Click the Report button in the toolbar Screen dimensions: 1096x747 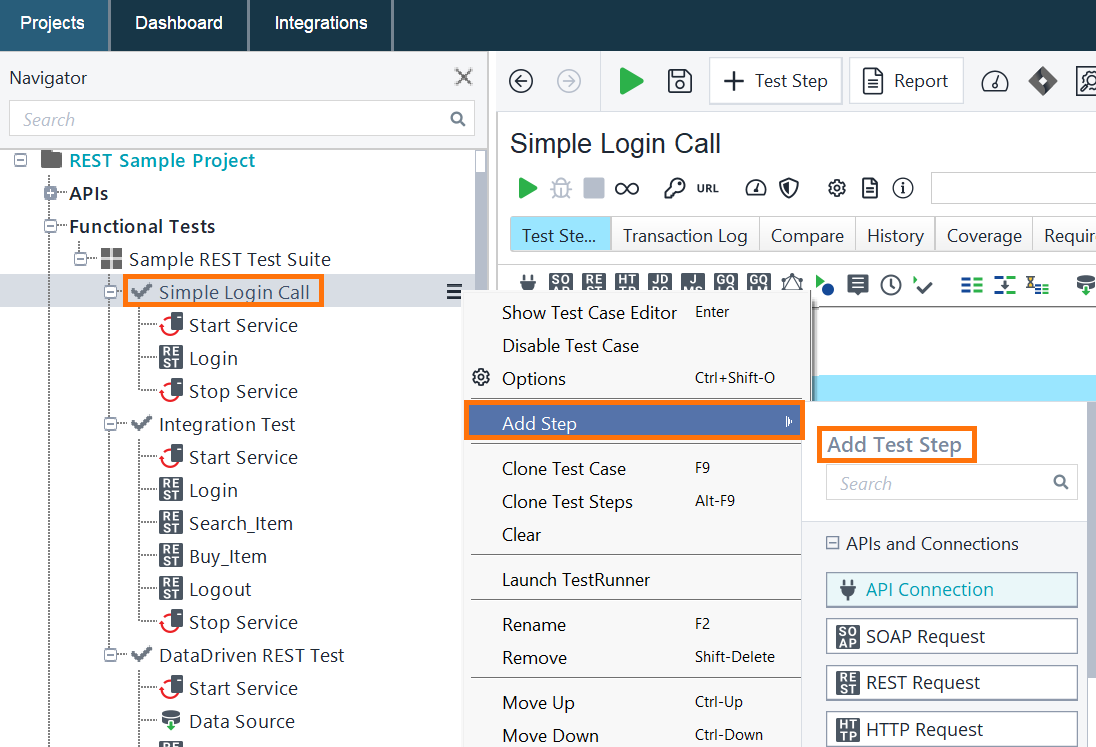point(906,80)
